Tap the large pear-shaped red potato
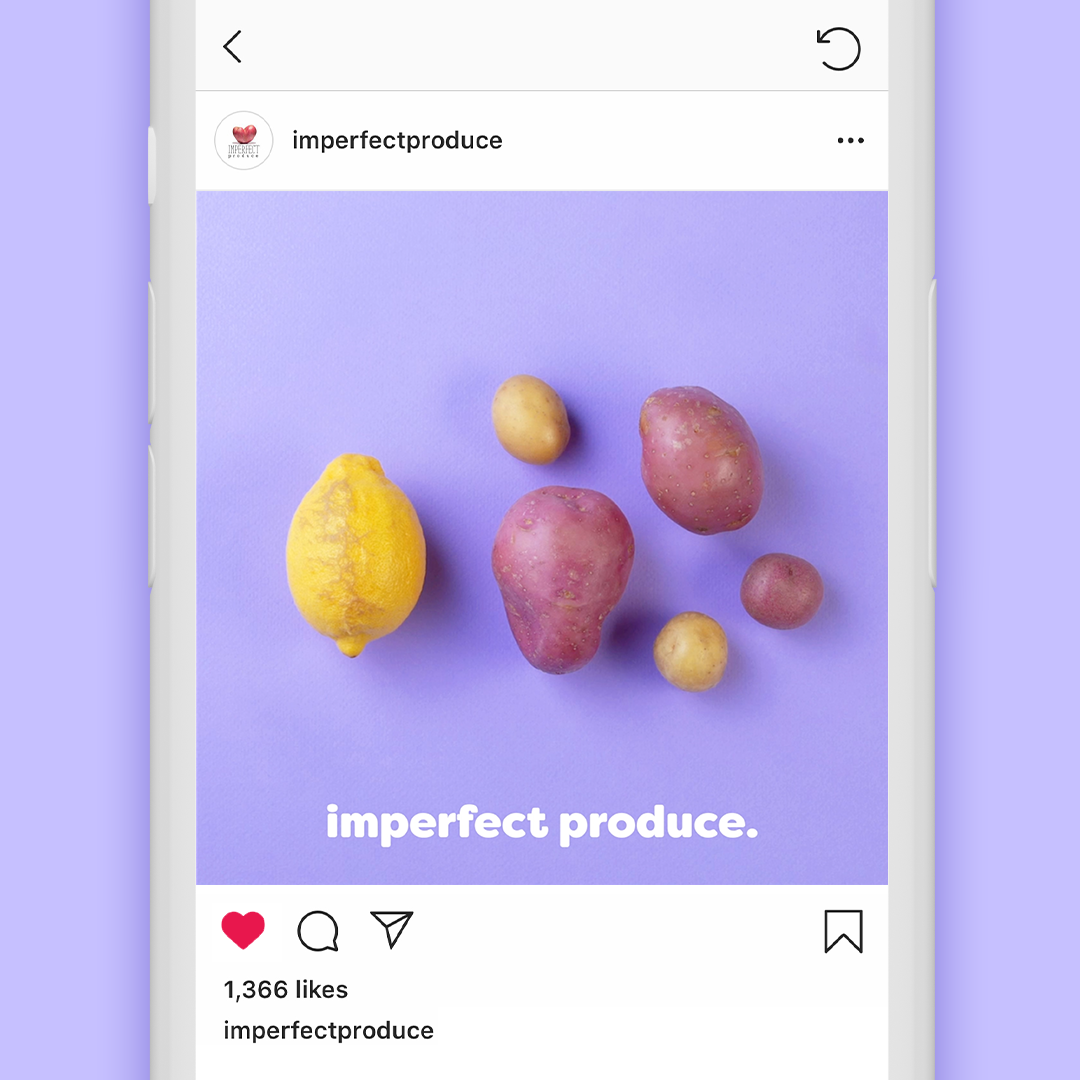This screenshot has height=1080, width=1080. click(562, 580)
